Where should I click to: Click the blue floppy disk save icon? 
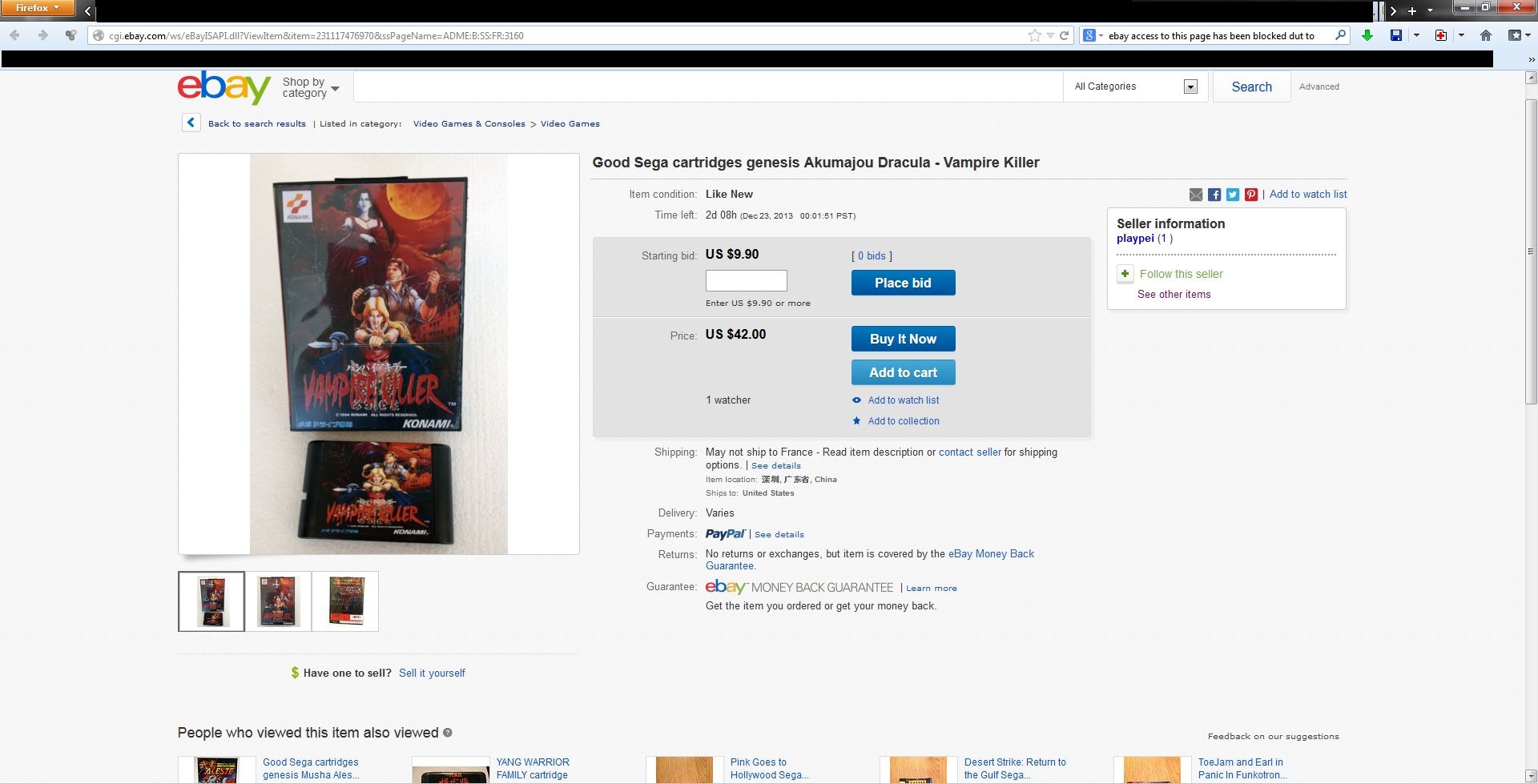coord(1396,35)
